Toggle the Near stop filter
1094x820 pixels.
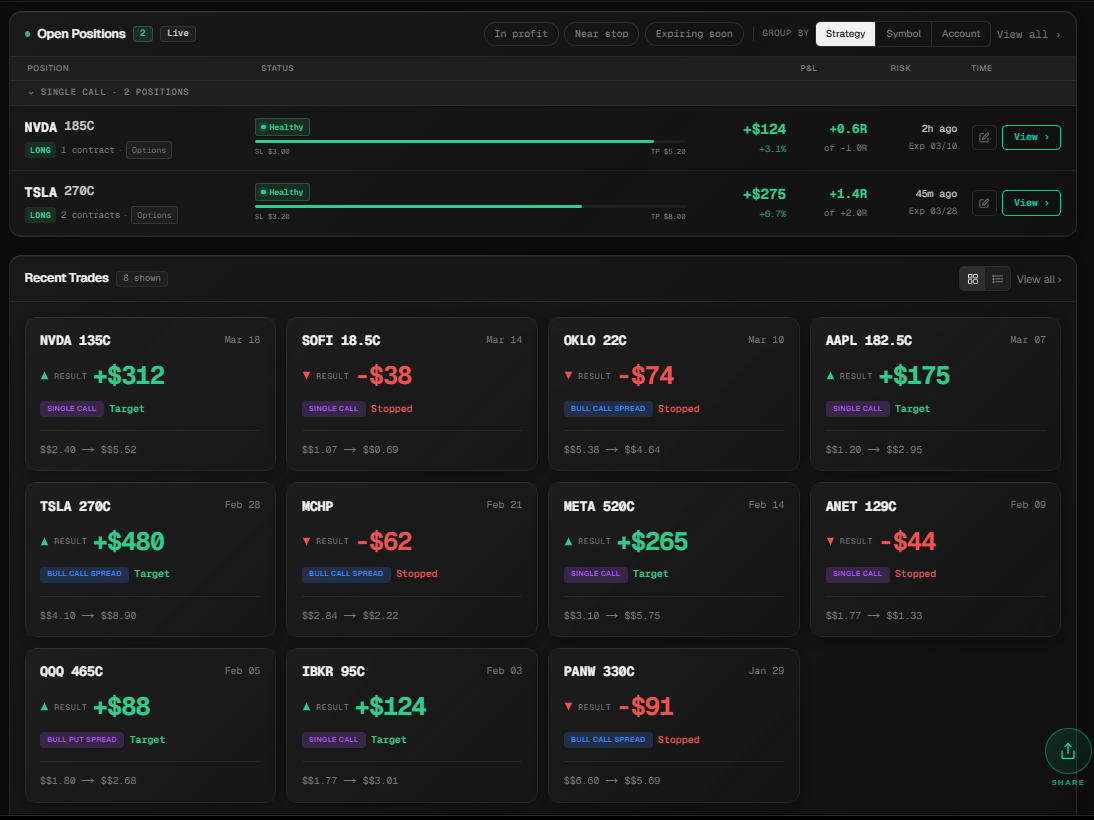point(601,33)
